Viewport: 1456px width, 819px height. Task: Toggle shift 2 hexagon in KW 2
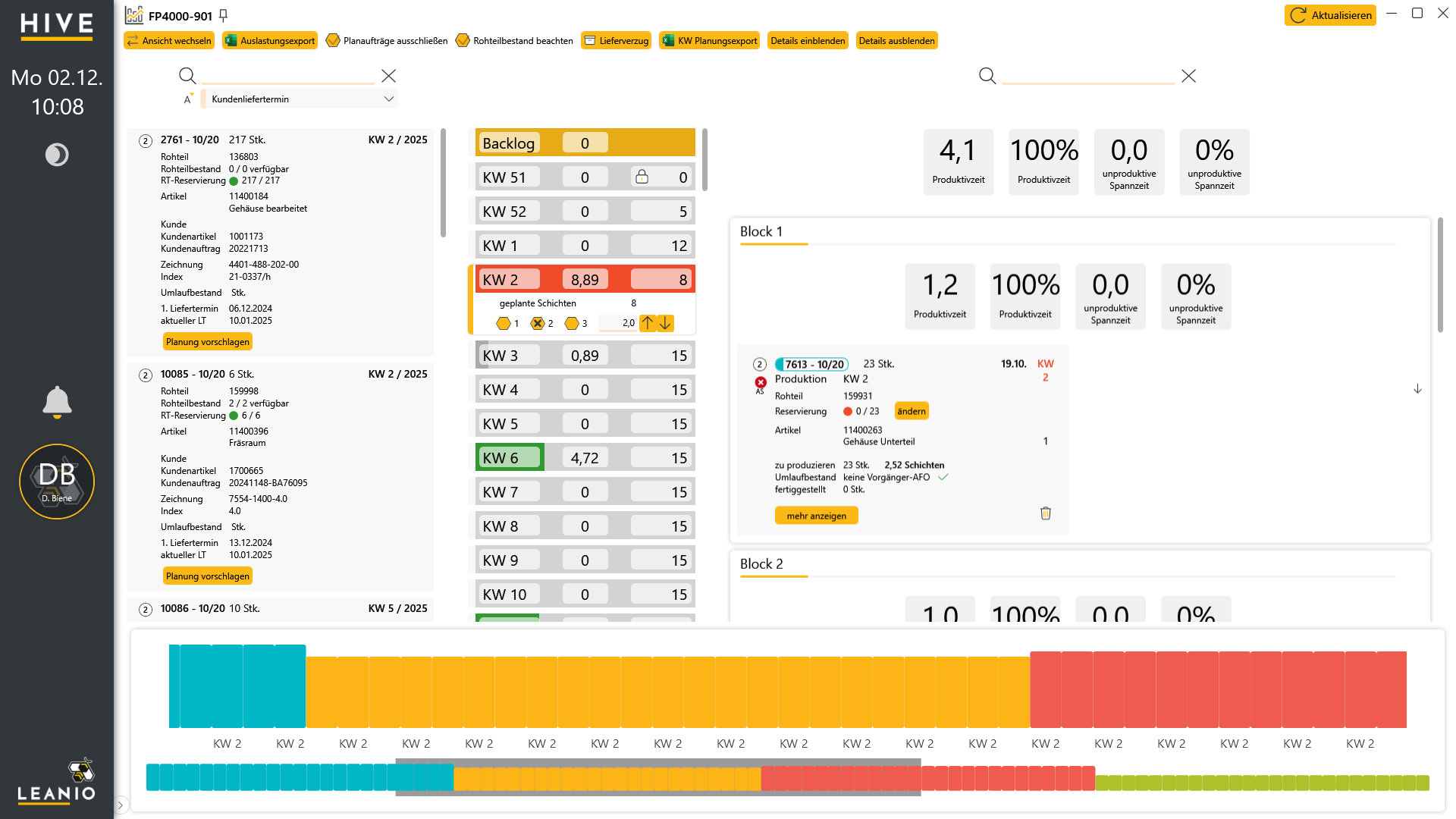coord(538,323)
